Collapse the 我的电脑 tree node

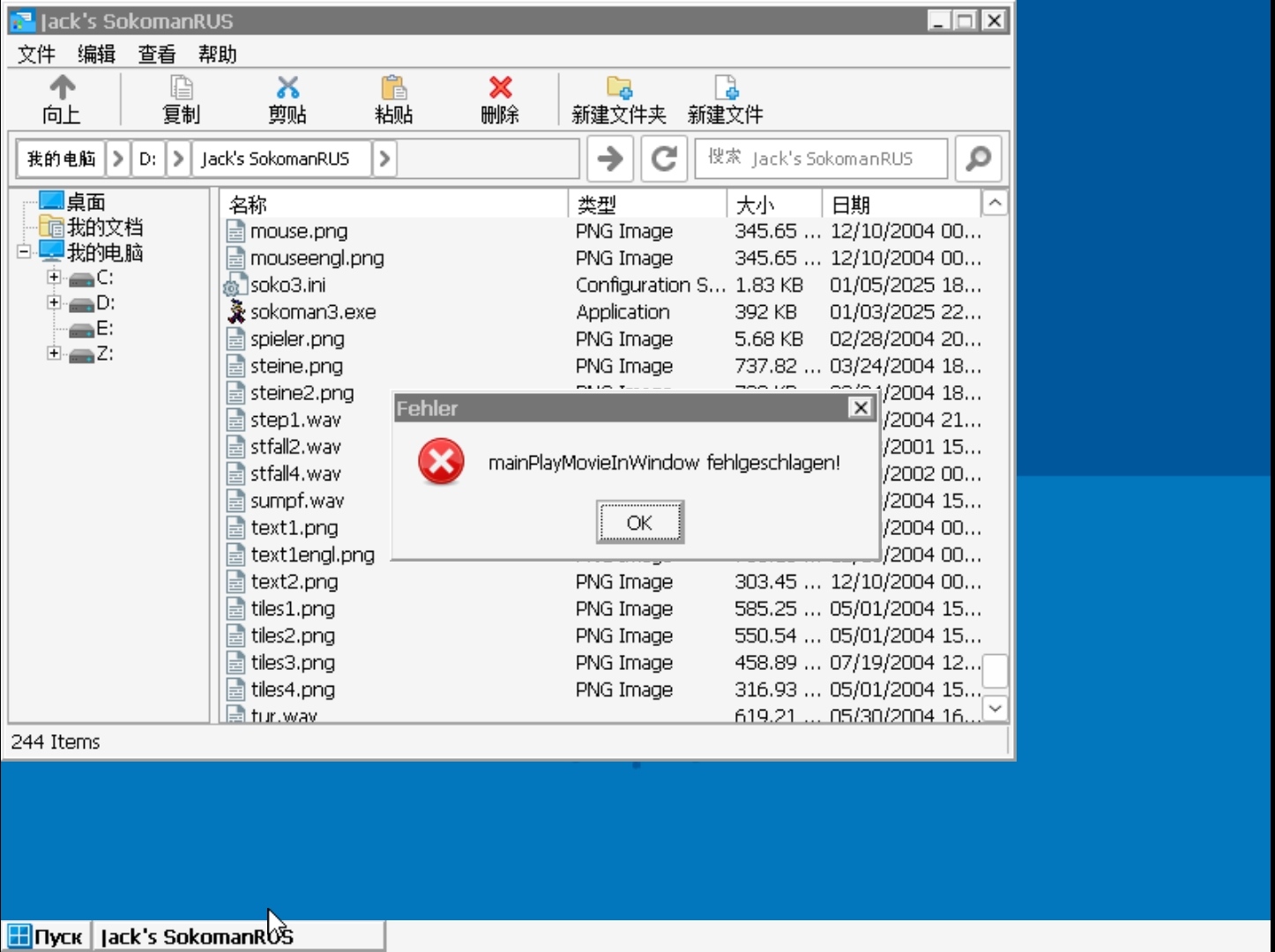(x=24, y=252)
